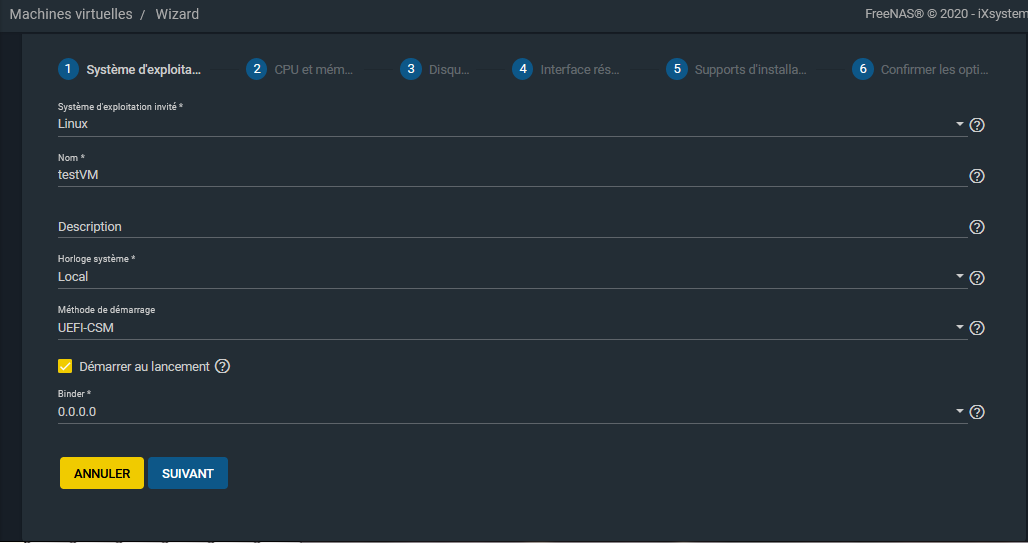Click help icon beside the Nom field
Image resolution: width=1028 pixels, height=543 pixels.
coord(977,176)
